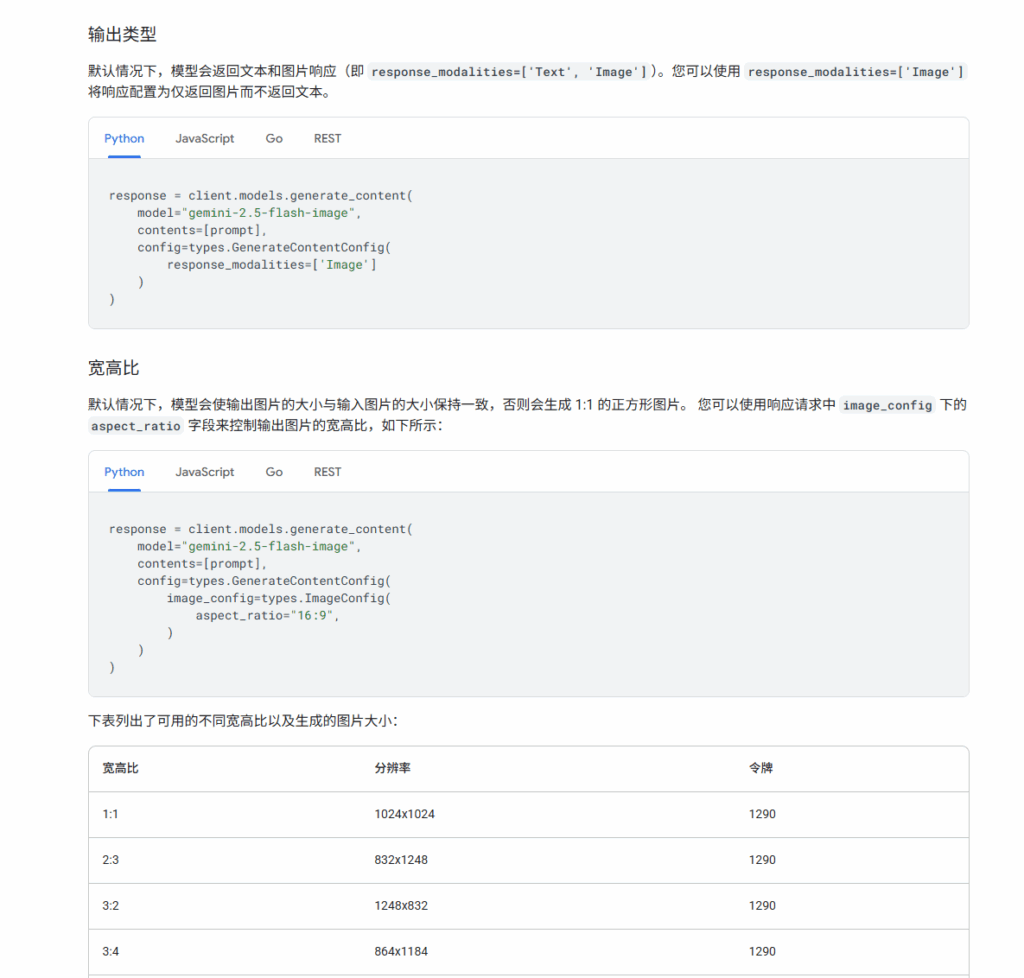Image resolution: width=1024 pixels, height=978 pixels.
Task: Open Go tab in the aspect_ratio code sample
Action: click(274, 472)
